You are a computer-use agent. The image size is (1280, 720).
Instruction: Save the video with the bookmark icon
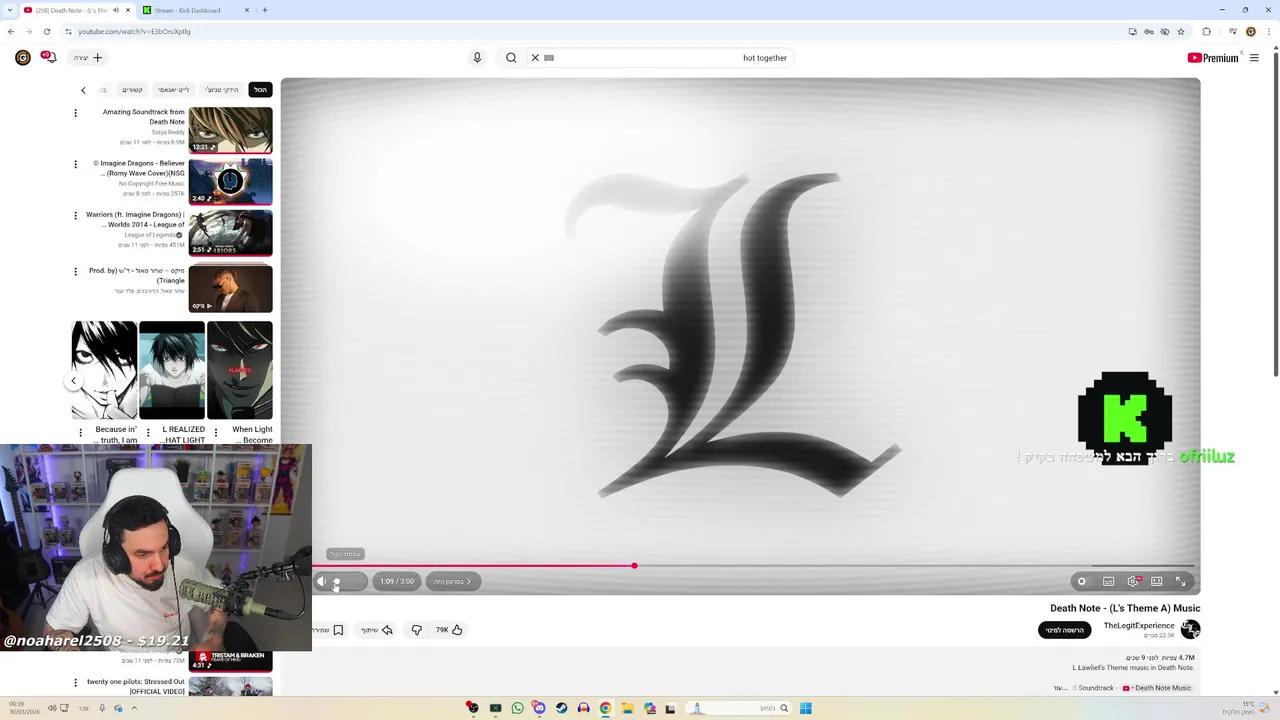pyautogui.click(x=338, y=630)
